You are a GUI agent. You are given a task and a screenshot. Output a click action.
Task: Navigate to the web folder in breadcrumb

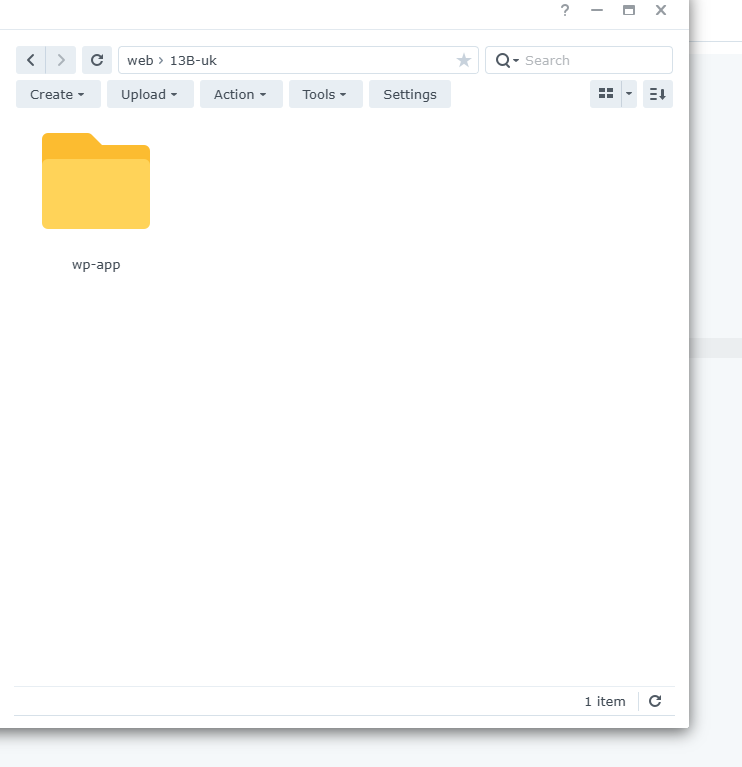point(140,60)
